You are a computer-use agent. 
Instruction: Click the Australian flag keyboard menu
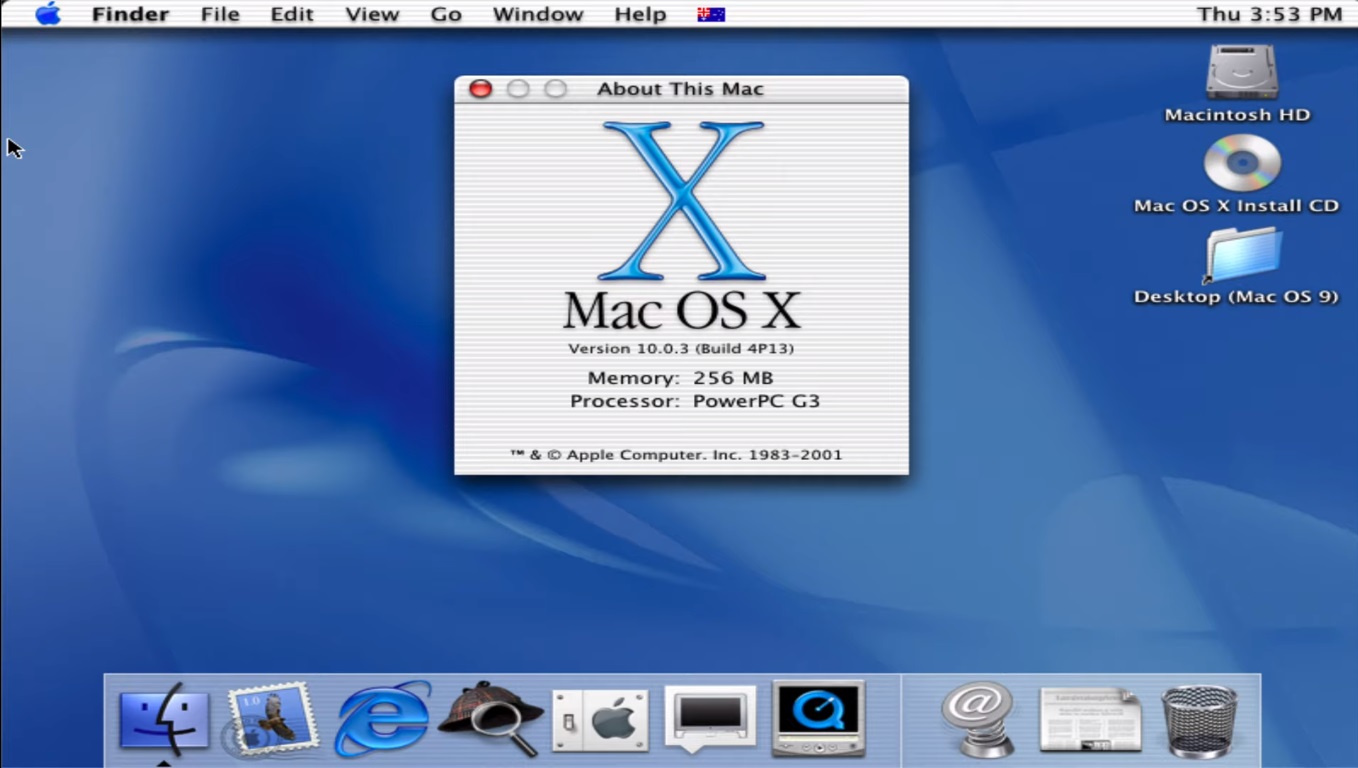(x=711, y=14)
